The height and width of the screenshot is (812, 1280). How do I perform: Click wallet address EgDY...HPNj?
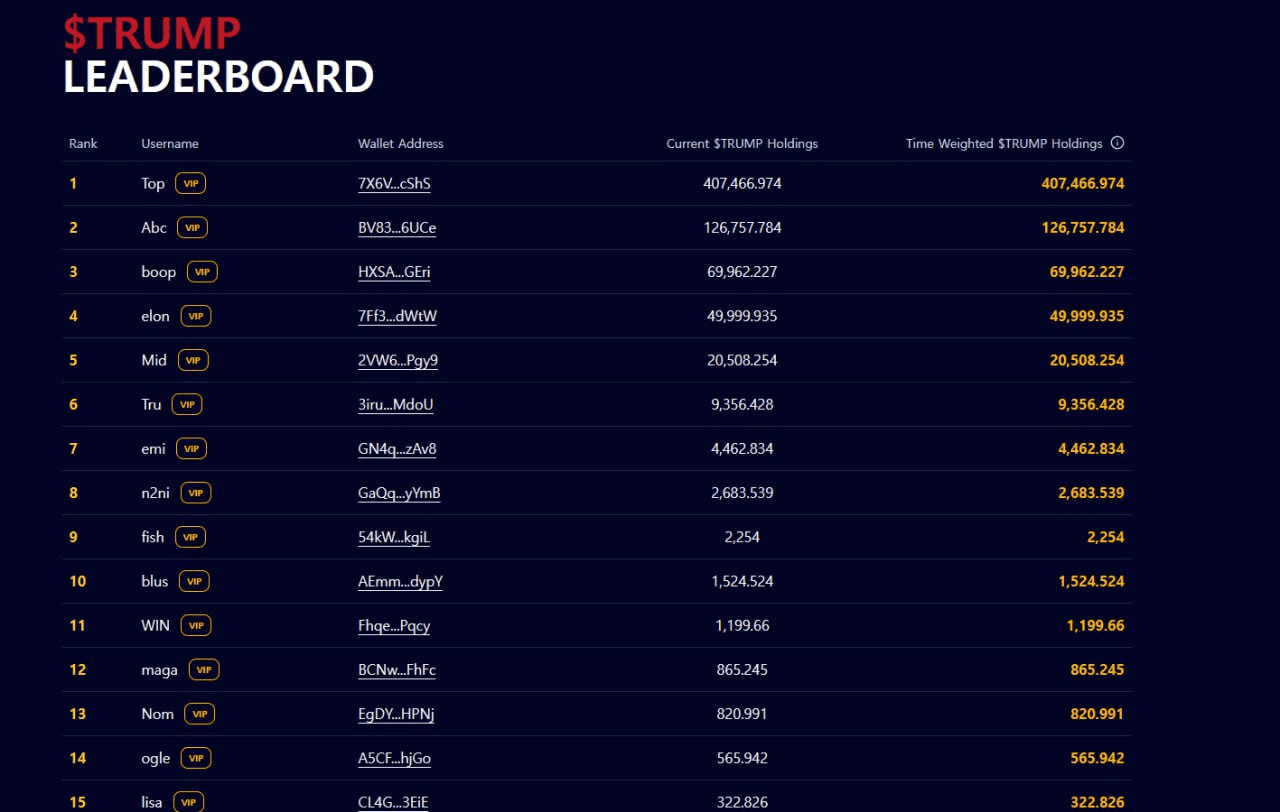[396, 714]
